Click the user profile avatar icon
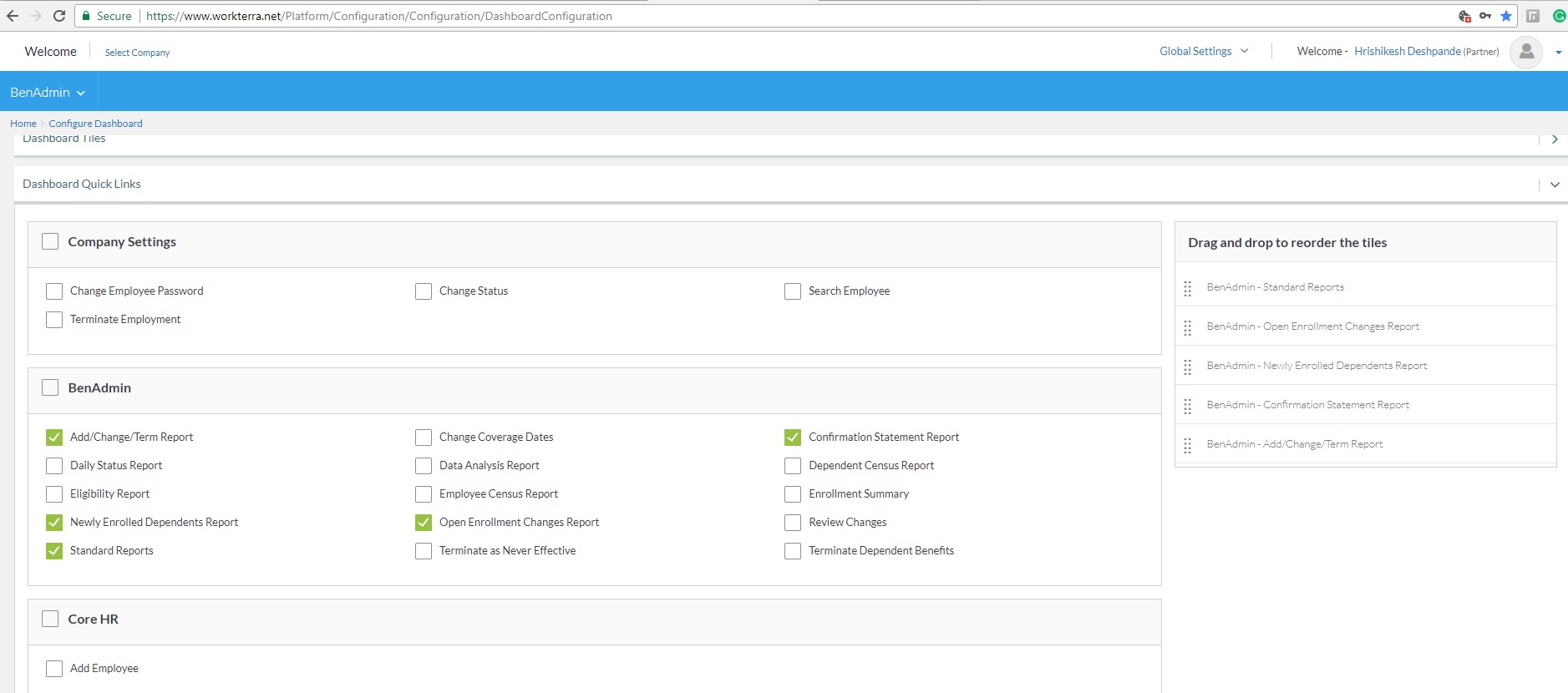1568x693 pixels. 1526,52
